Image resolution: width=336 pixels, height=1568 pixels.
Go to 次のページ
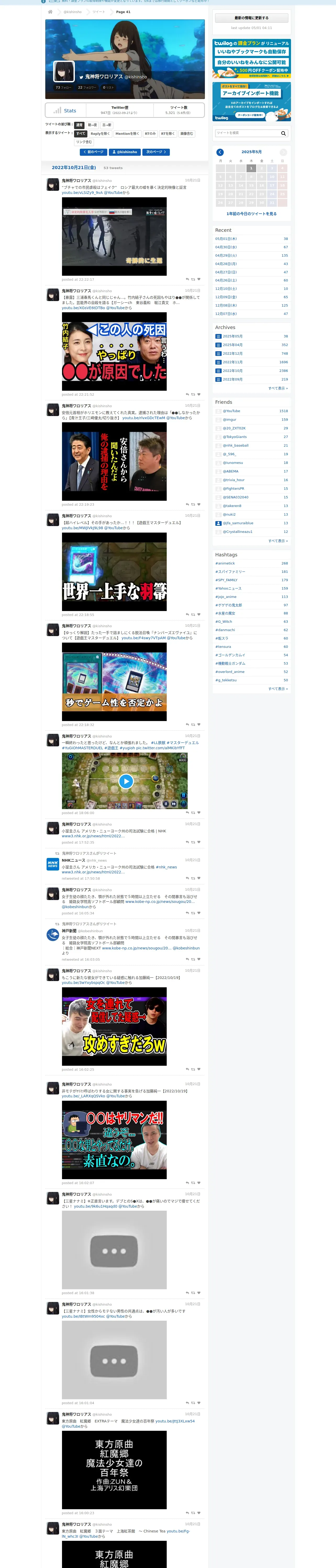pyautogui.click(x=156, y=152)
